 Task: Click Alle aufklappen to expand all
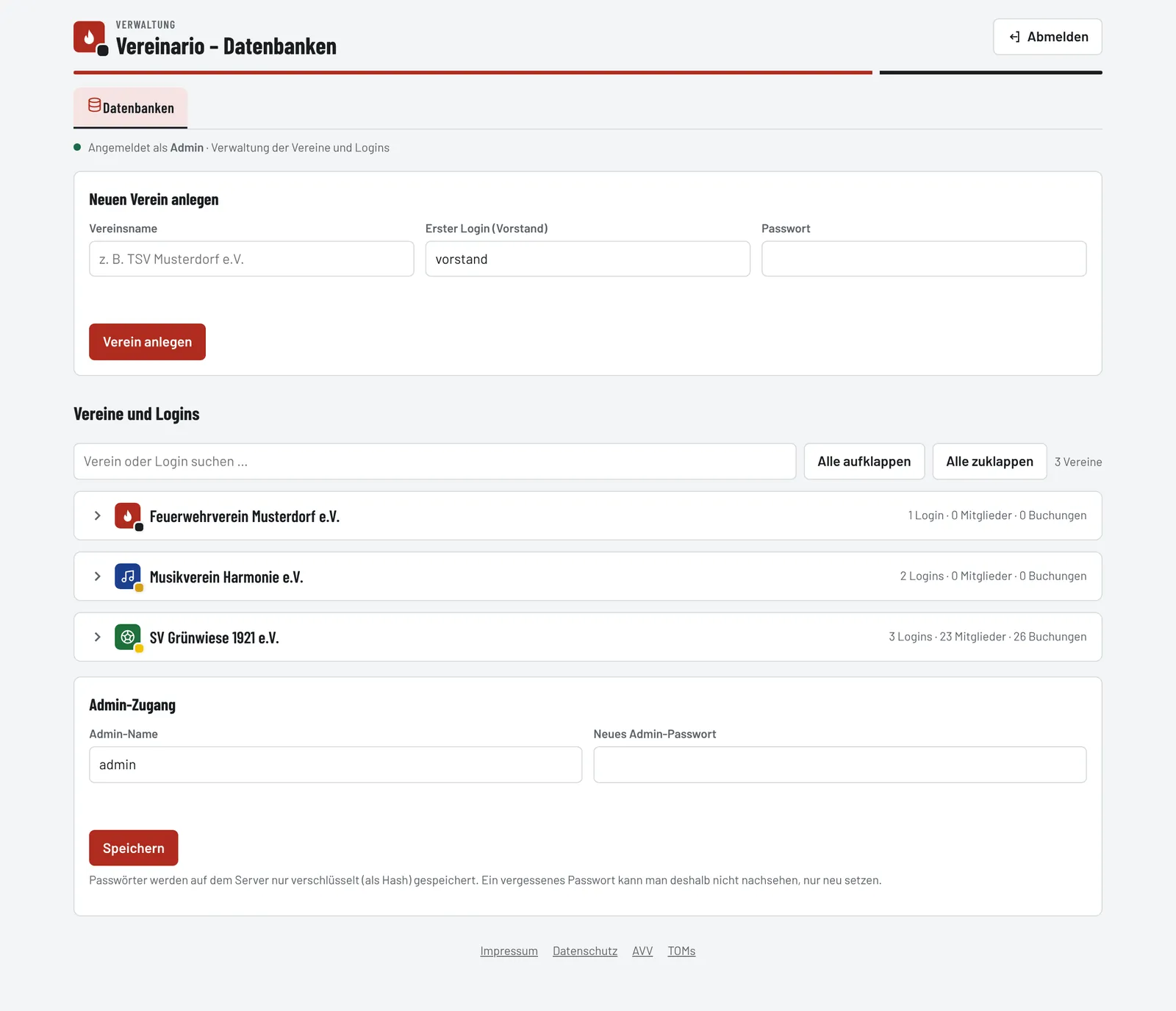[x=864, y=462]
